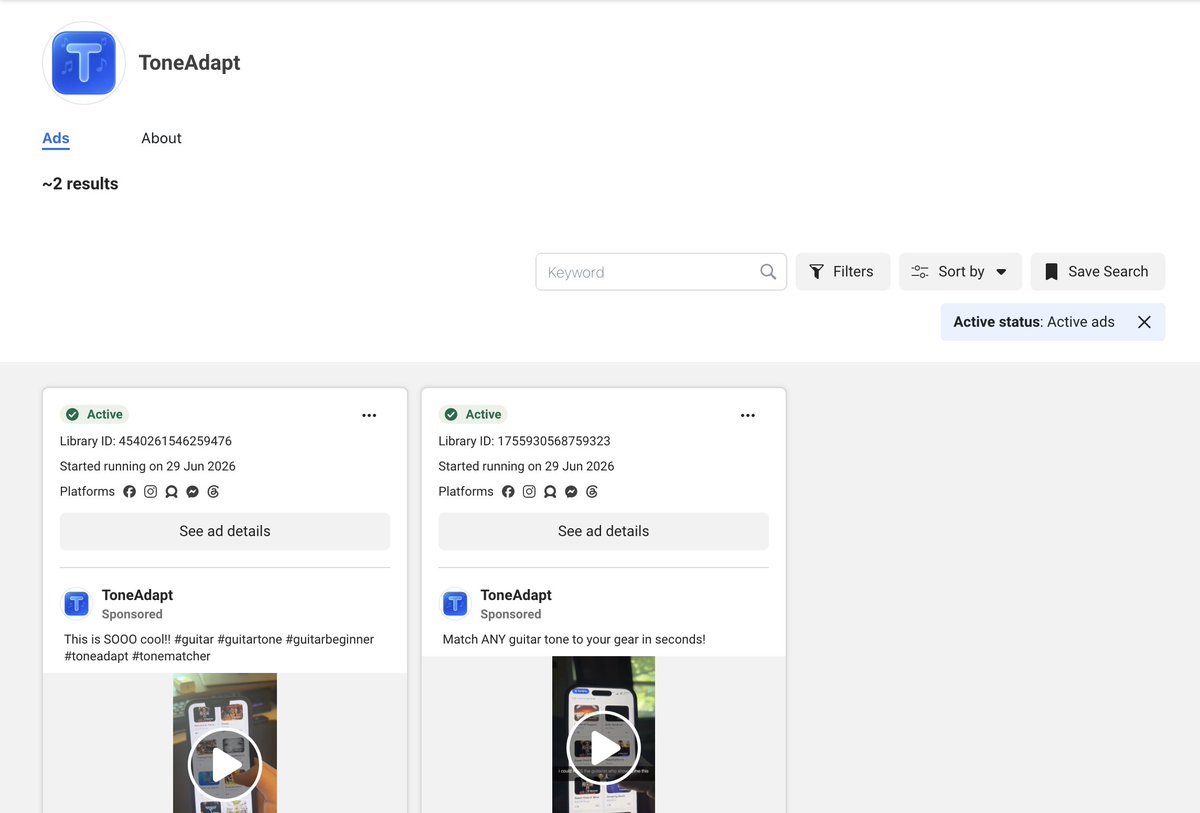Play the video in the 'Match ANY guitar tone' ad
Image resolution: width=1200 pixels, height=813 pixels.
point(603,747)
